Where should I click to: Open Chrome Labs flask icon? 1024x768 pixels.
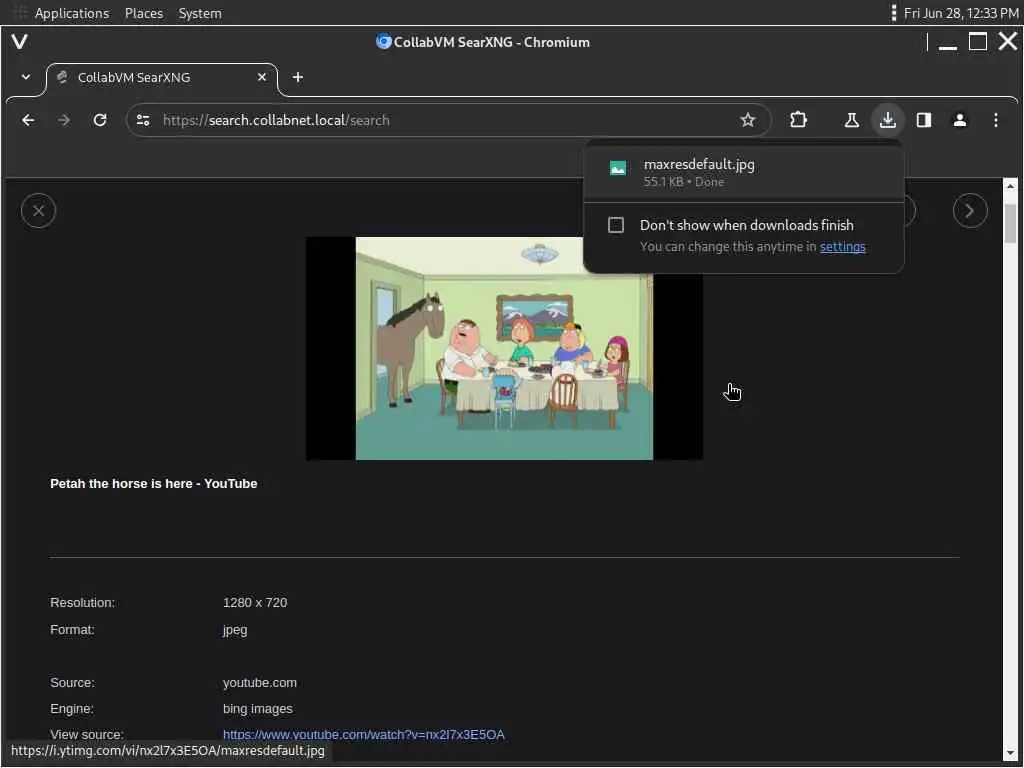[852, 120]
